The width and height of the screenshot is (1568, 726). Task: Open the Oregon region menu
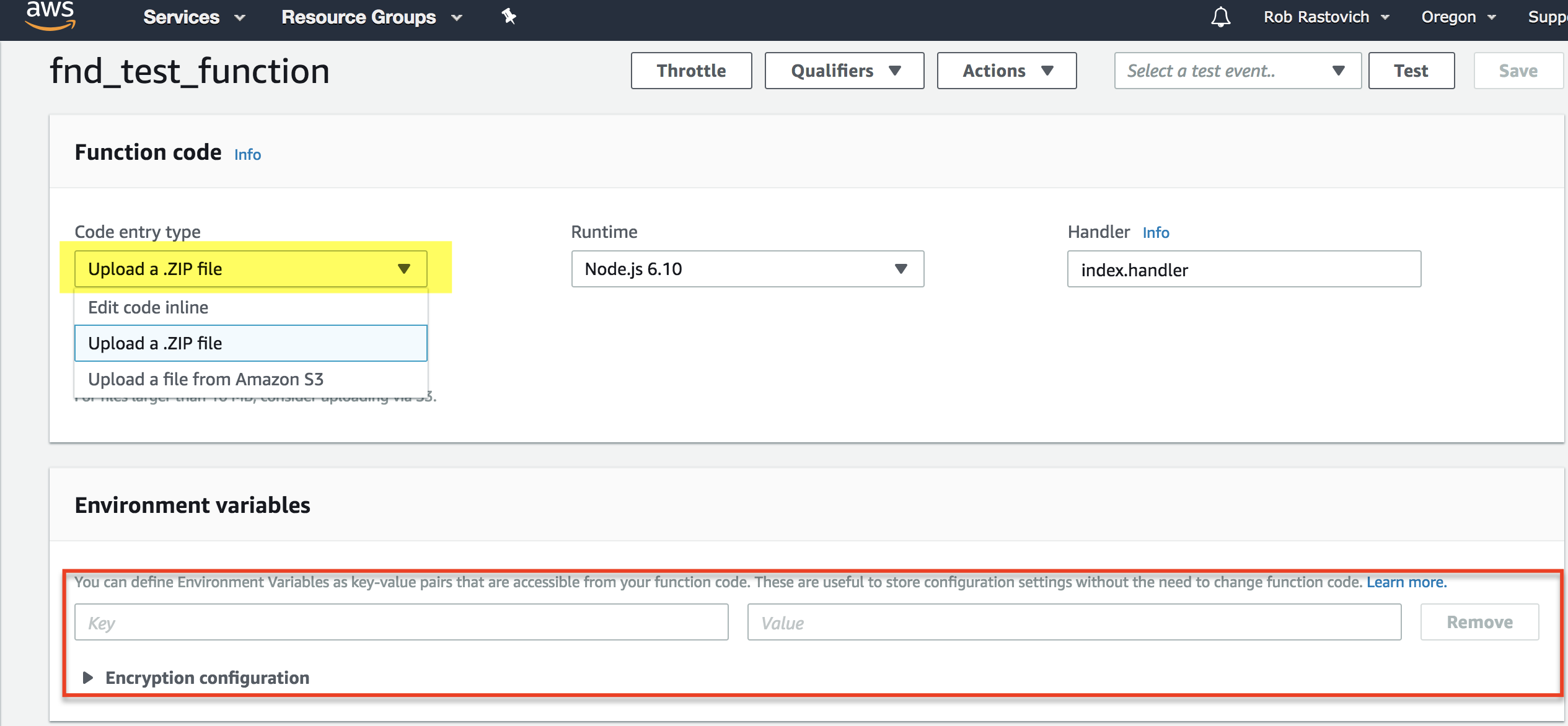(x=1458, y=17)
